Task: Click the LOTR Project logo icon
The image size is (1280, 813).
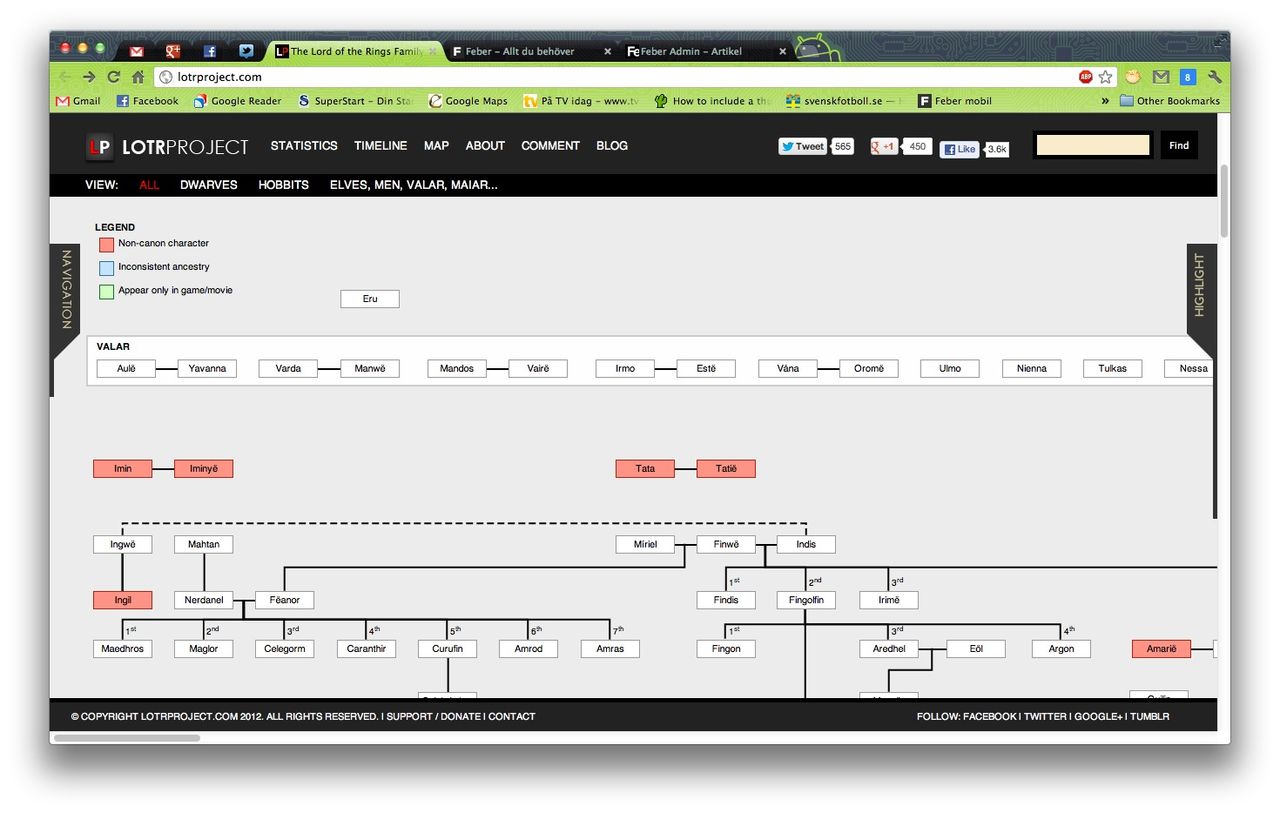Action: (x=99, y=147)
